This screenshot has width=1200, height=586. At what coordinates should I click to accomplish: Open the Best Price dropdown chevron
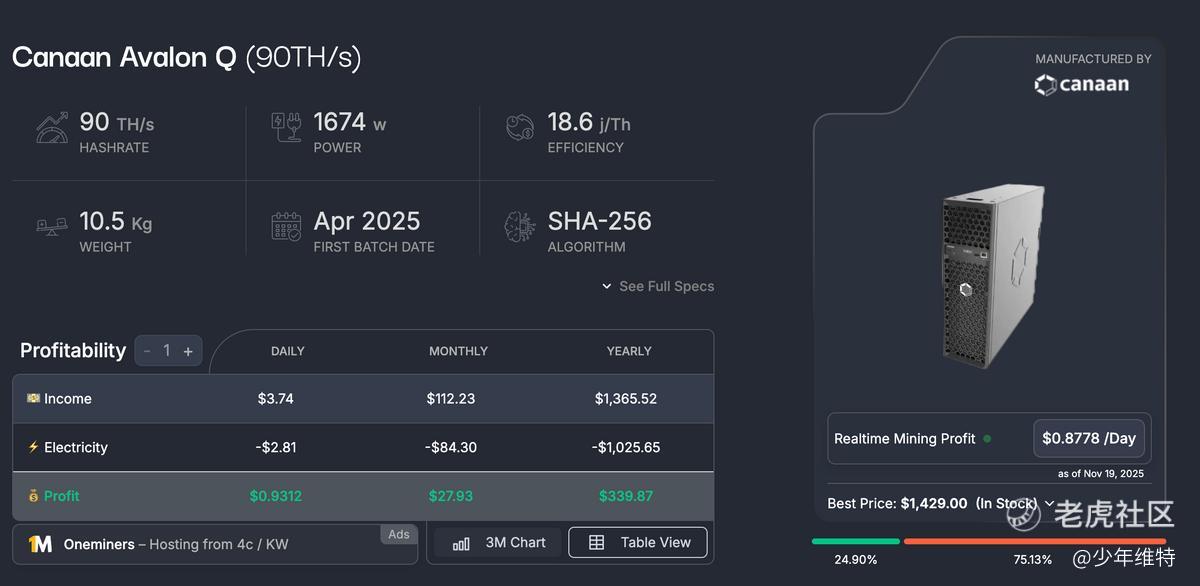[x=1049, y=503]
